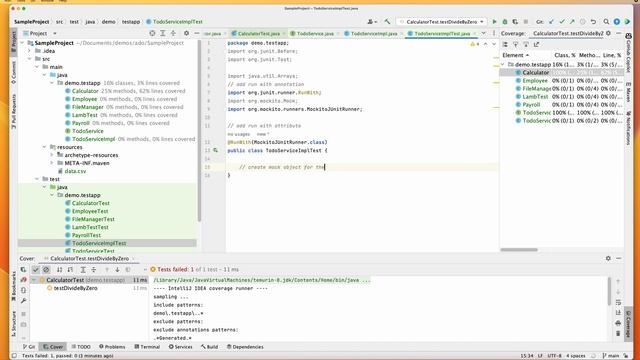Click the Build project hammer icon

(x=387, y=22)
